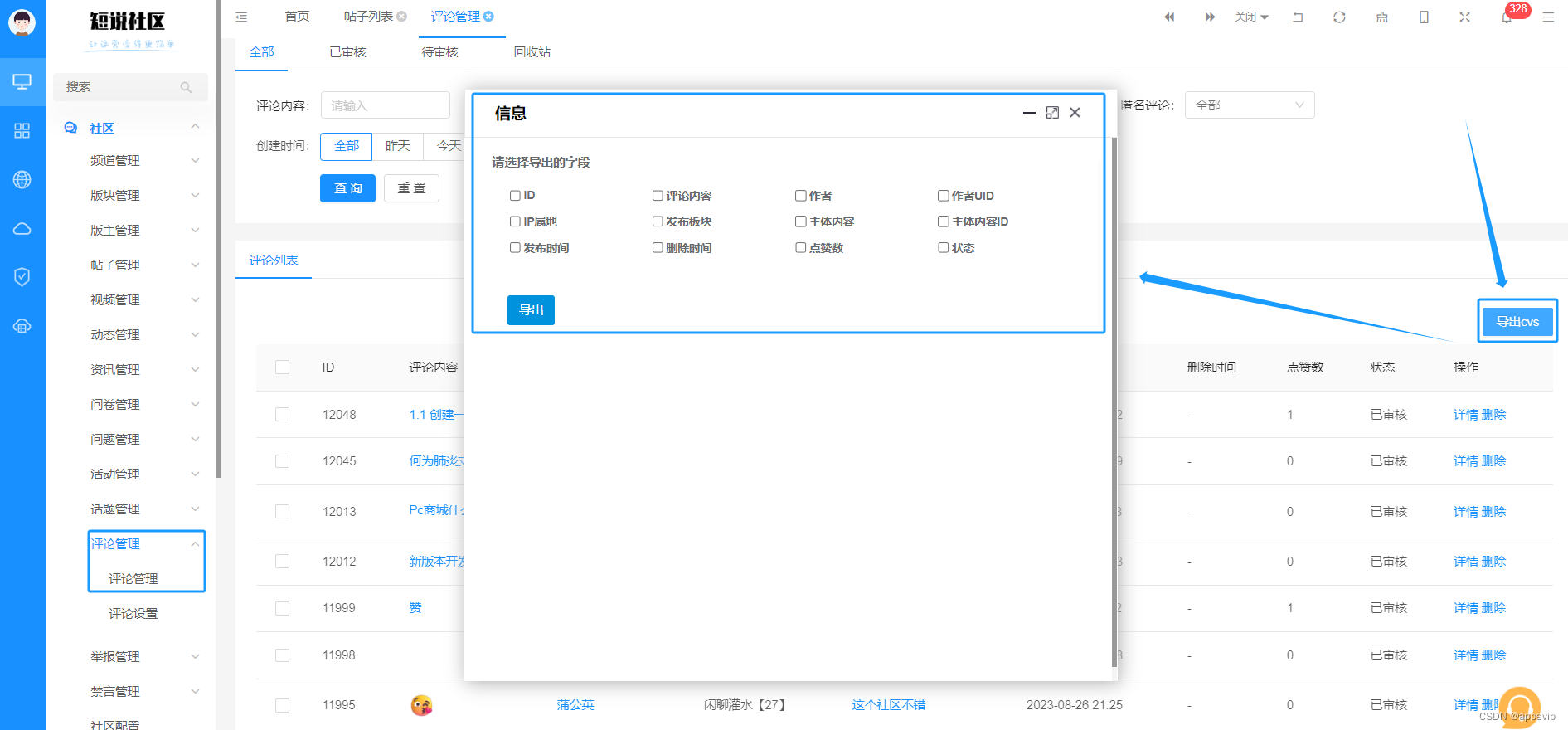Minimize the 信息 dialog
The image size is (1568, 730).
pos(1029,113)
